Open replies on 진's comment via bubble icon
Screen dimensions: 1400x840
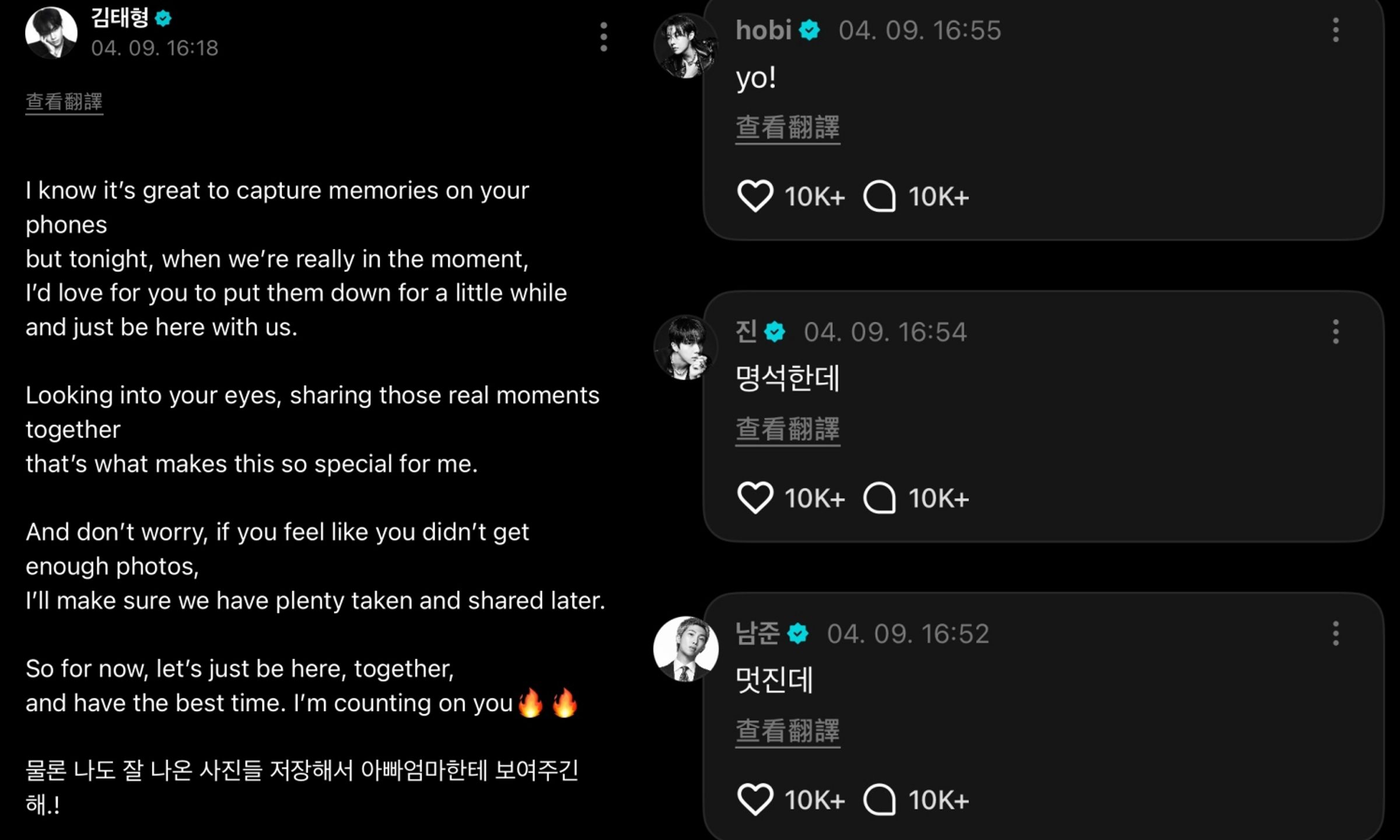point(880,498)
